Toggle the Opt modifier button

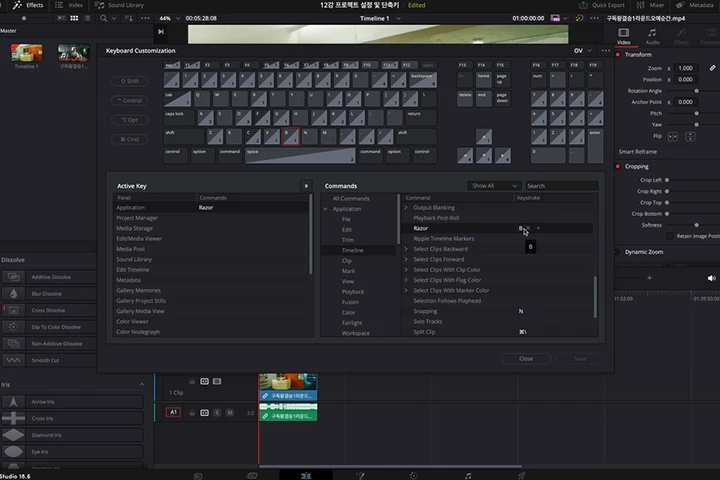point(129,120)
